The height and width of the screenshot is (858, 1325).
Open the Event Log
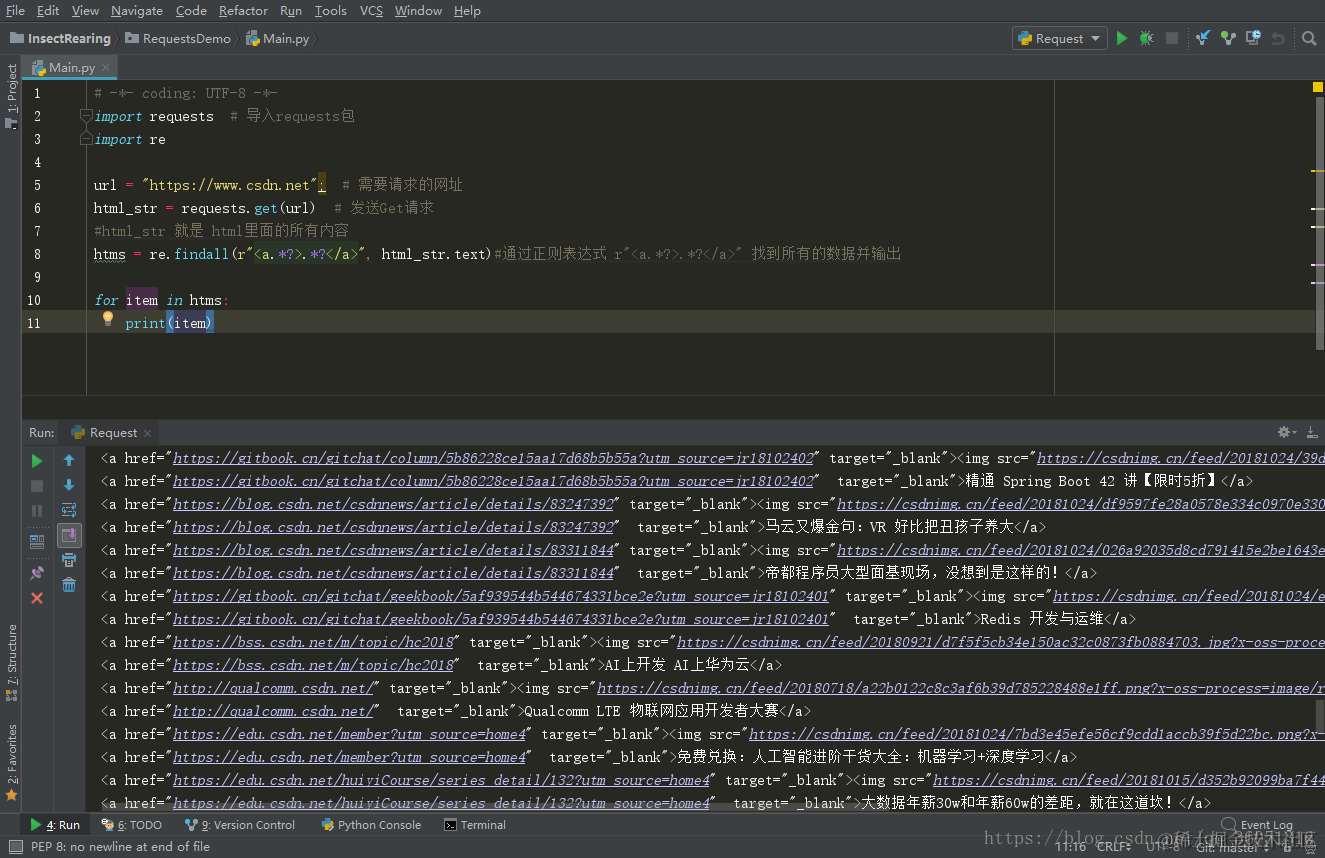coord(1258,825)
